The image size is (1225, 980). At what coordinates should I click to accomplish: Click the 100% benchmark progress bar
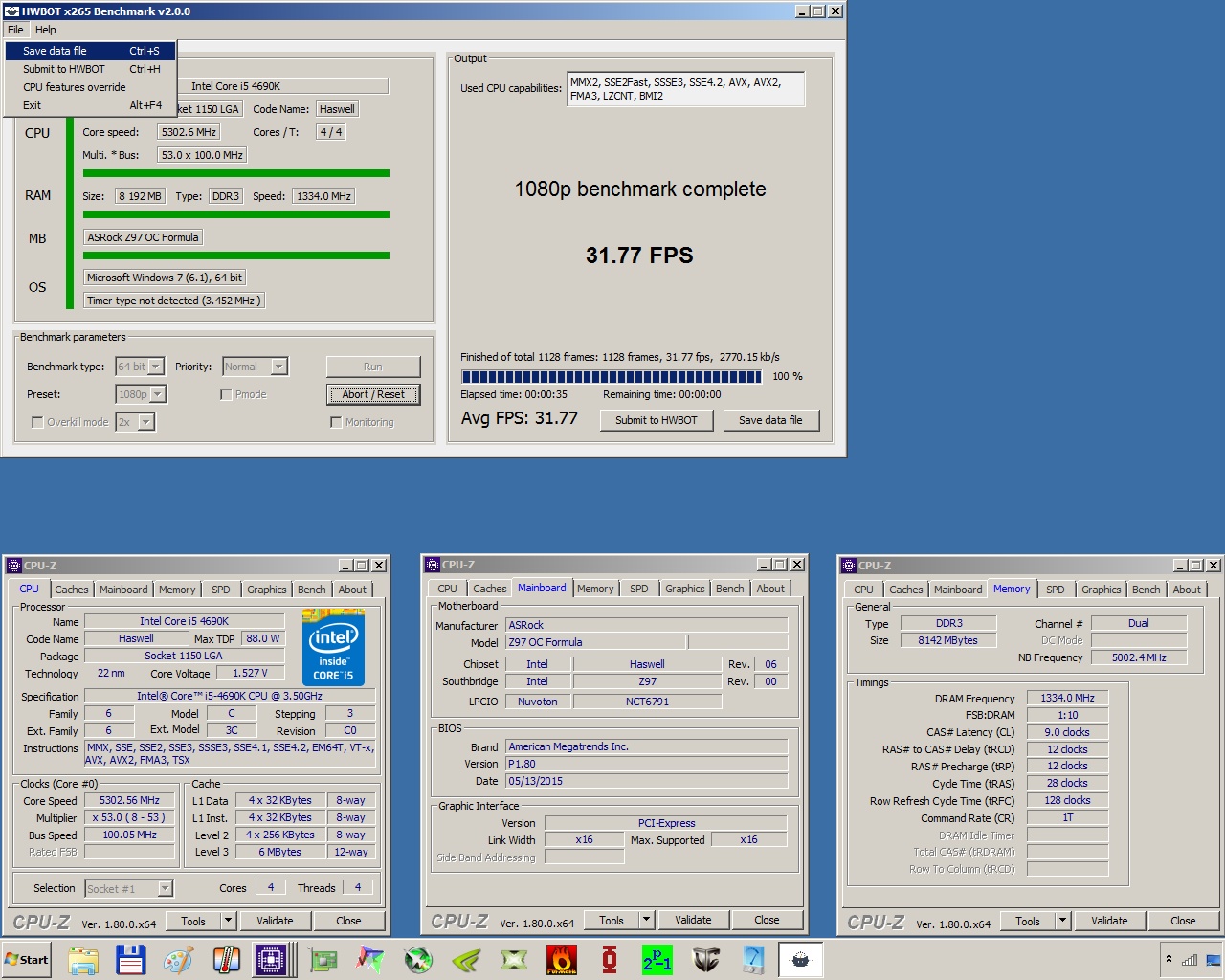tap(612, 376)
